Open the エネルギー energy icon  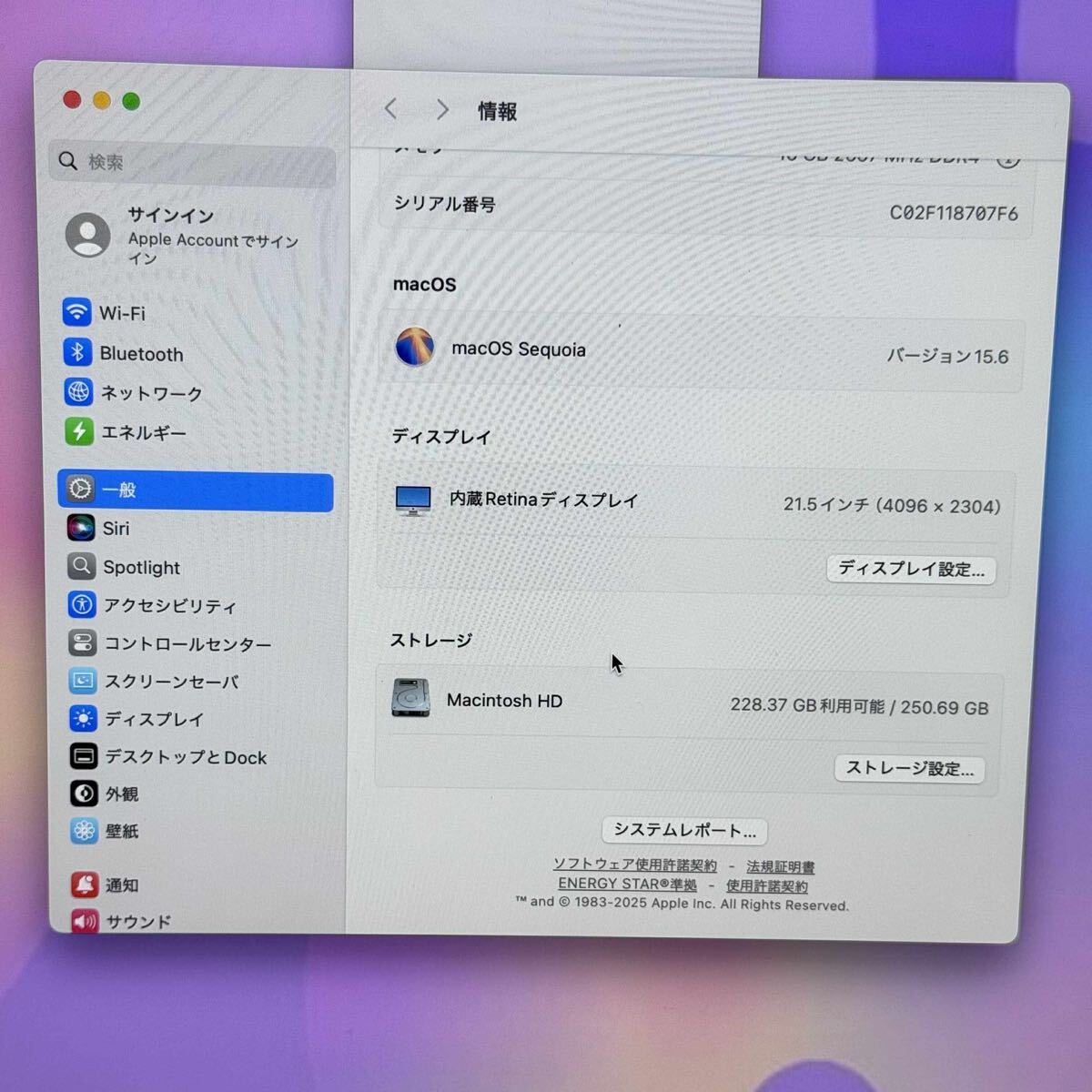click(79, 431)
